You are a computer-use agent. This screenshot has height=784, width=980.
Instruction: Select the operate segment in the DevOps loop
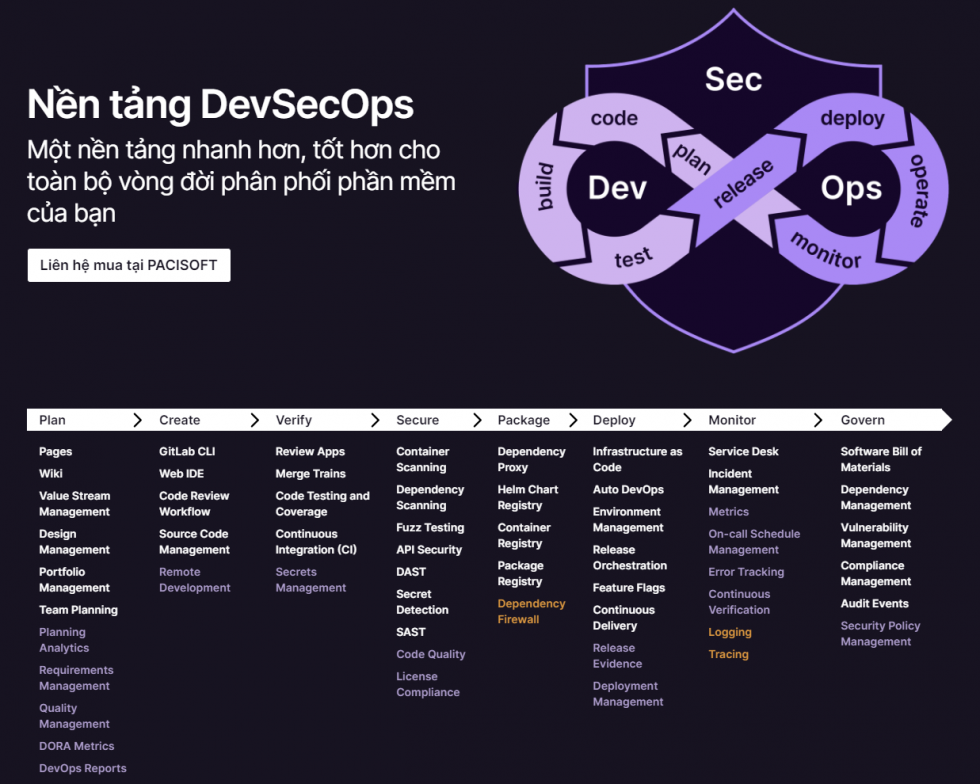click(918, 190)
